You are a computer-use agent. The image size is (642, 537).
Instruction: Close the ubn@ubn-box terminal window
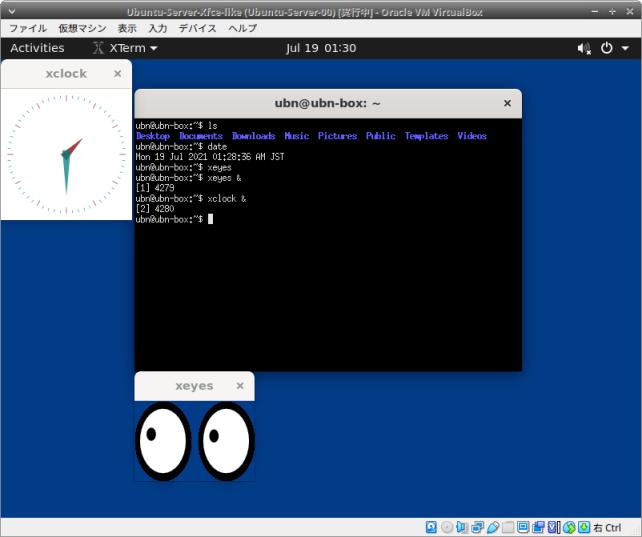coord(507,103)
